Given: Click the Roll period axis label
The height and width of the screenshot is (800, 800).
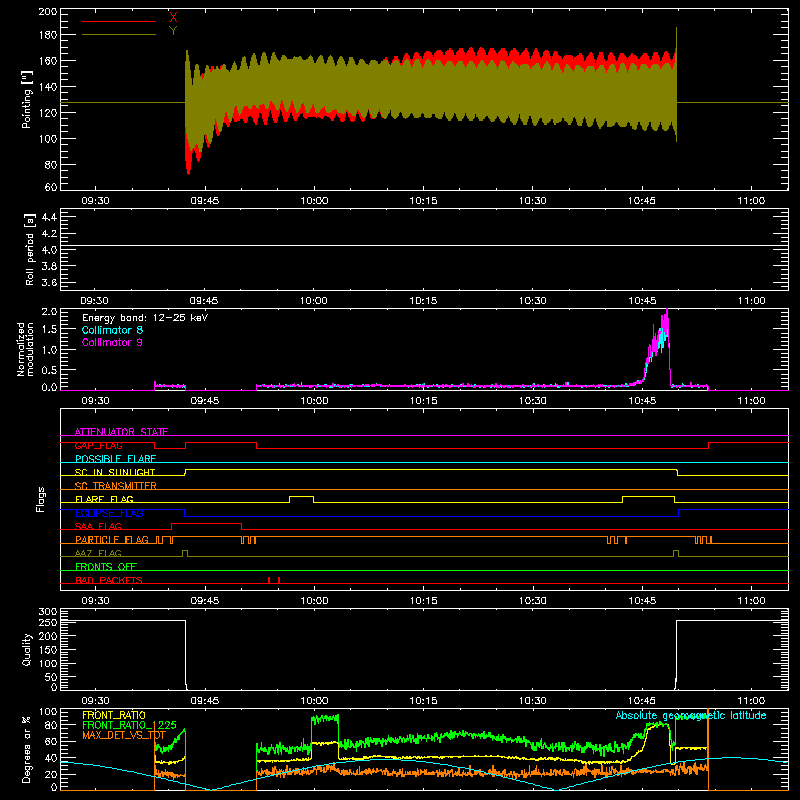Looking at the screenshot, I should pos(30,249).
